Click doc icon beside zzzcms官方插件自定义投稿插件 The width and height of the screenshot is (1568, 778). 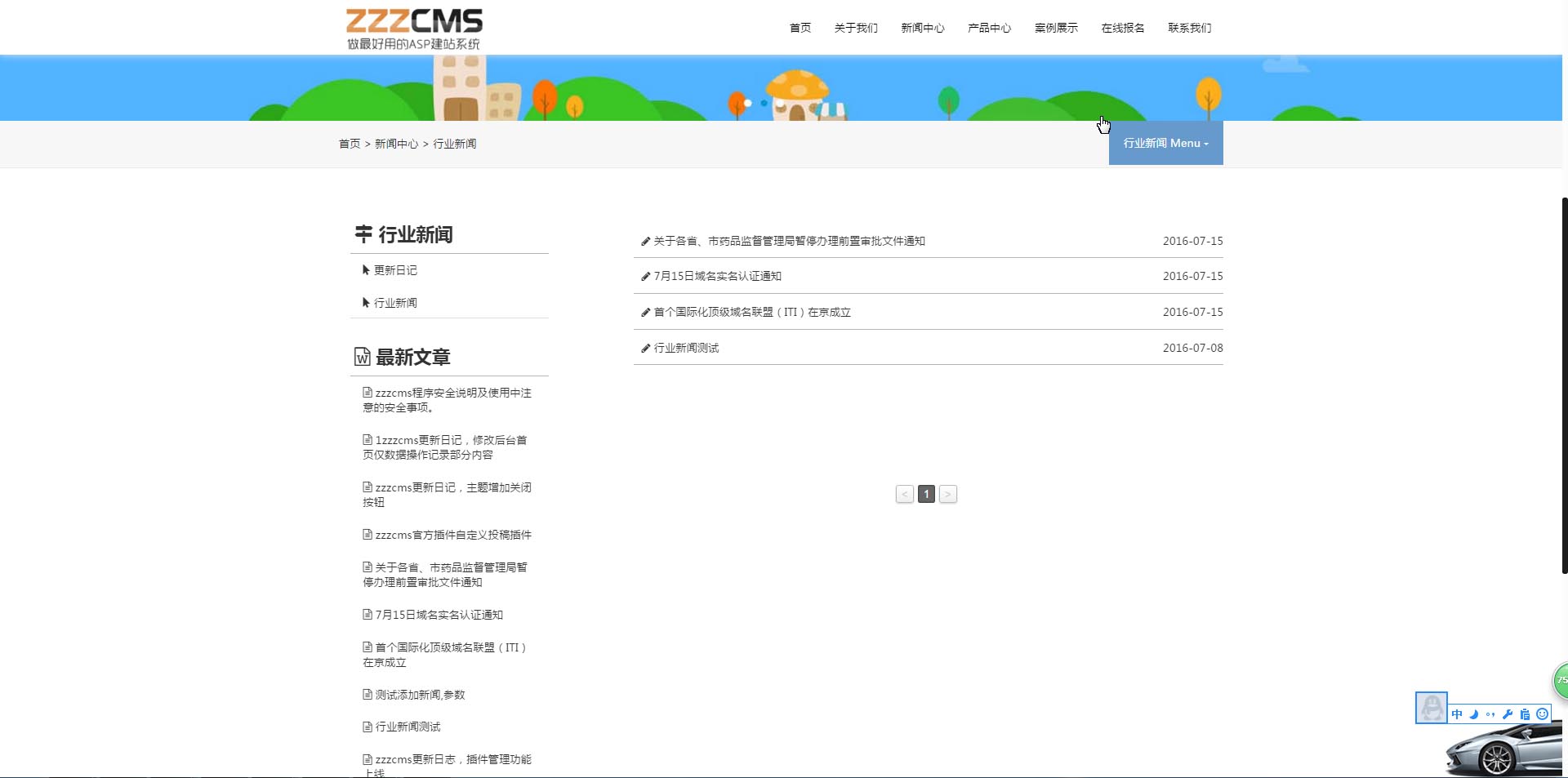click(367, 535)
